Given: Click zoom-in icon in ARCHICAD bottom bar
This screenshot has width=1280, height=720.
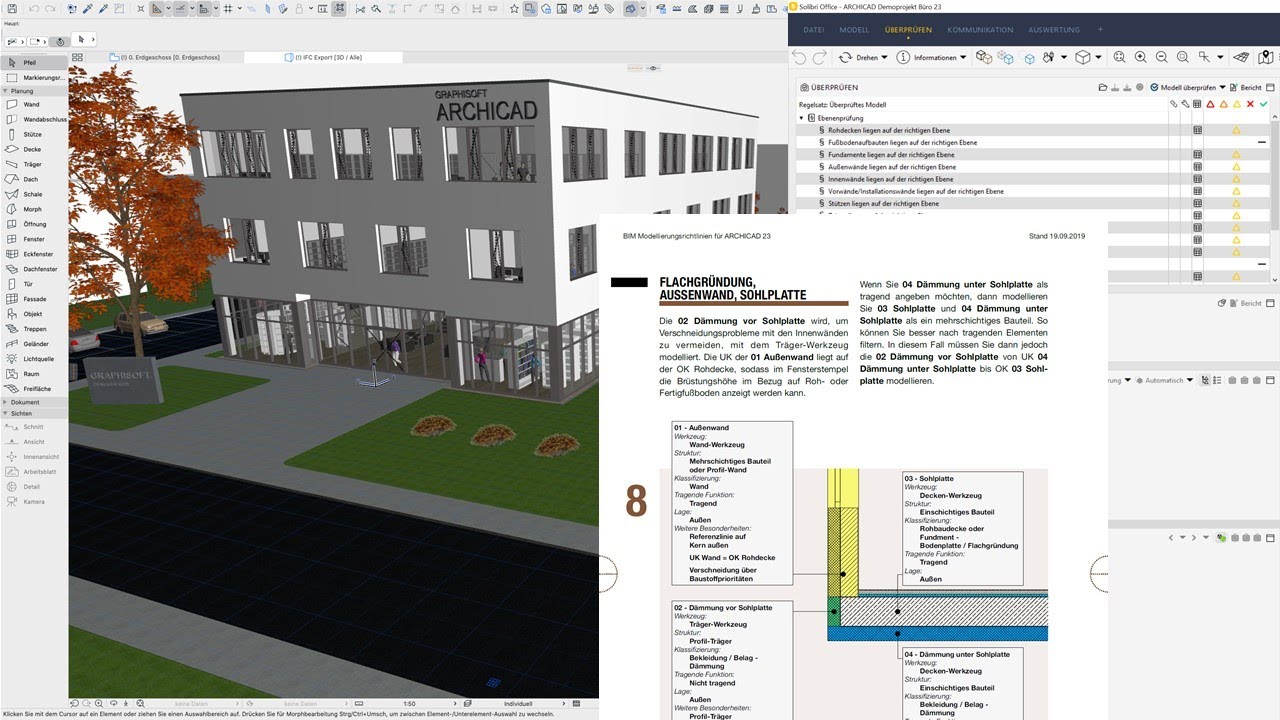Looking at the screenshot, I should tap(99, 703).
